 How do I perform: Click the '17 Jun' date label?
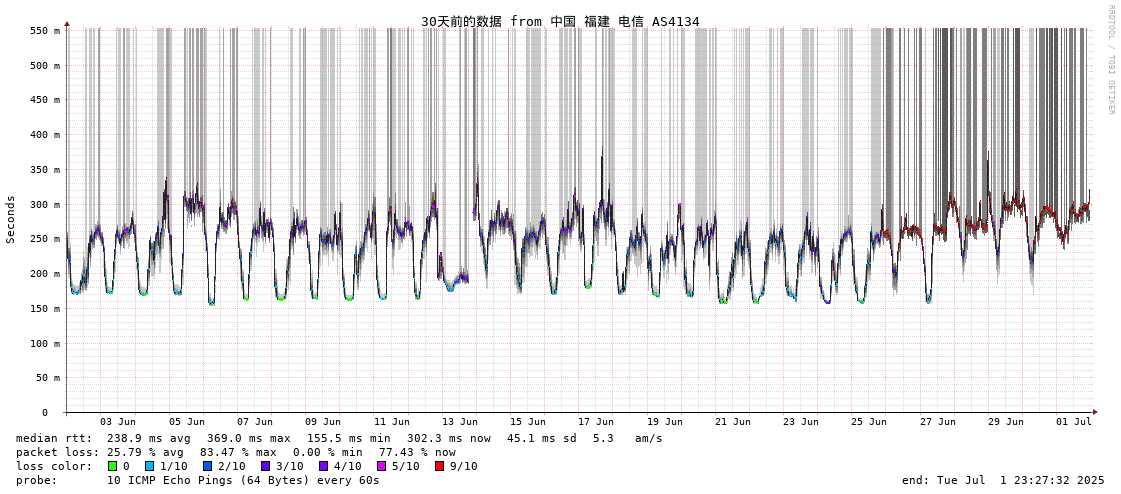point(596,423)
